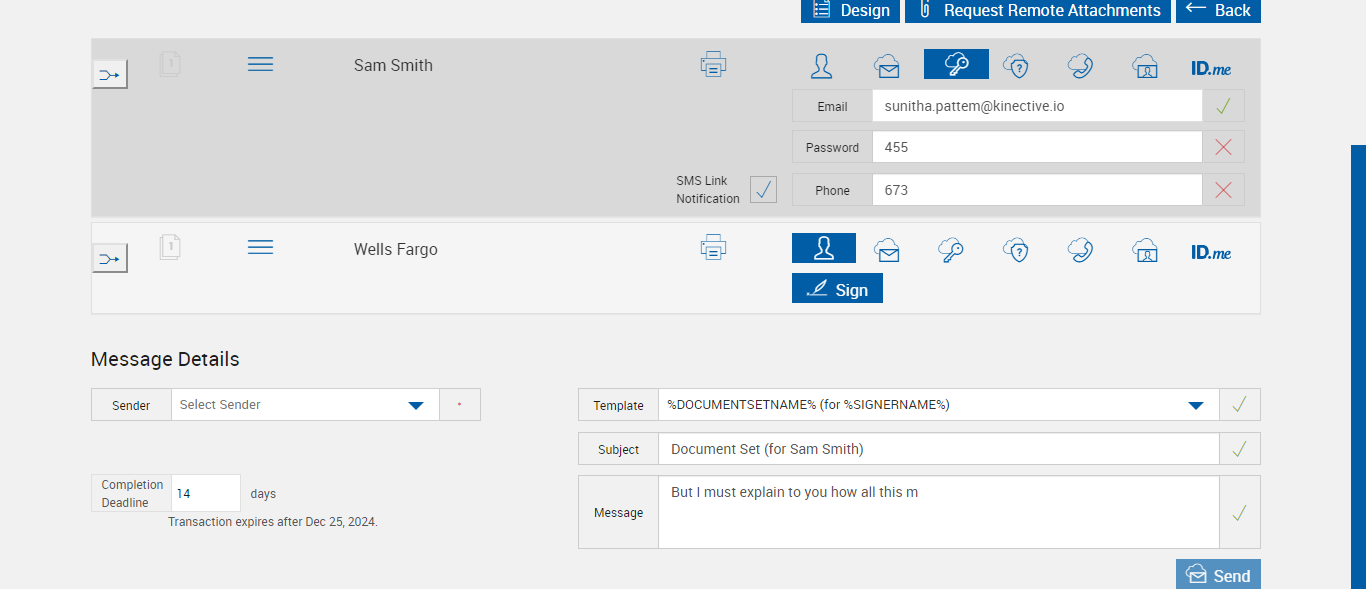Open the Design view
This screenshot has width=1366, height=589.
849,10
